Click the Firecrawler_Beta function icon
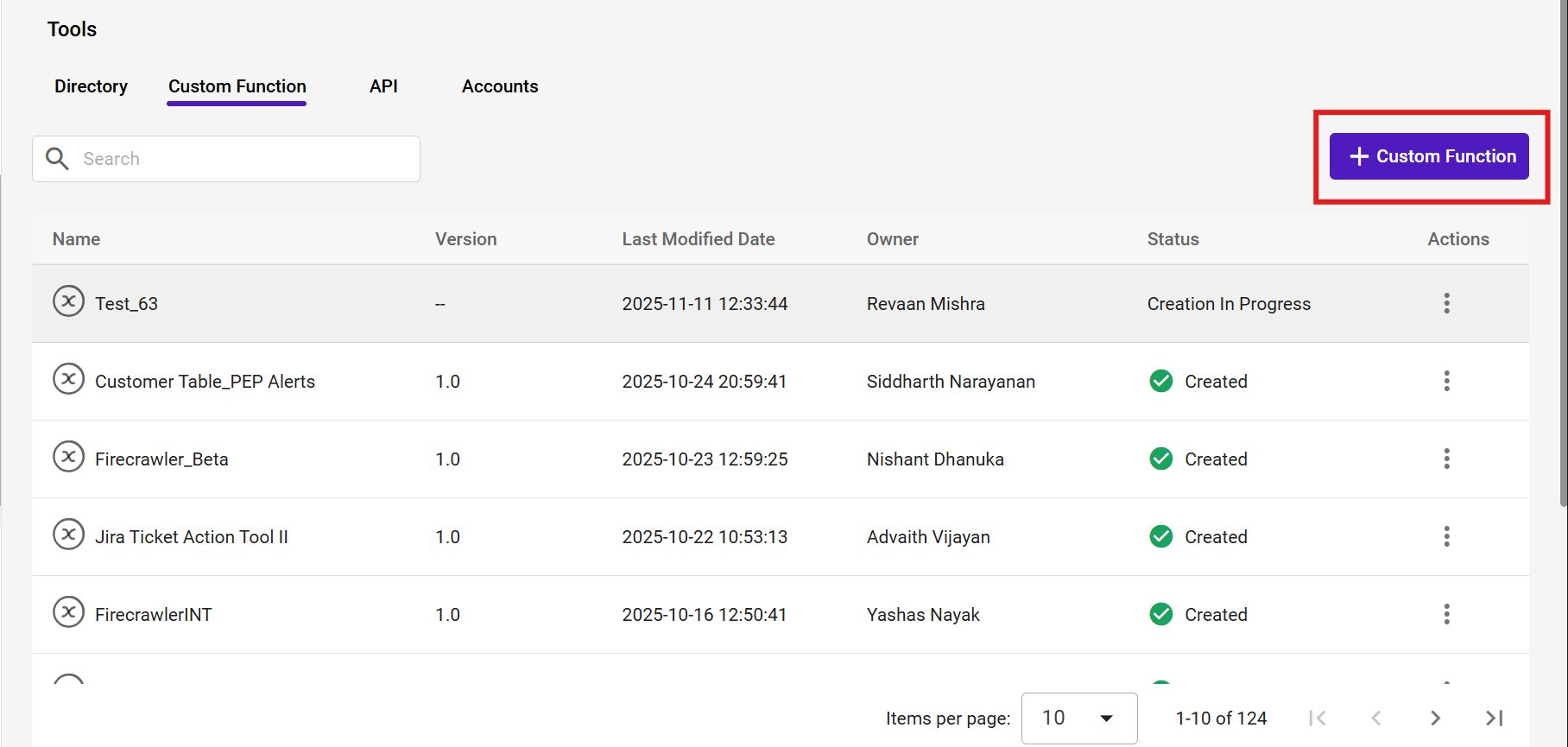 [68, 457]
